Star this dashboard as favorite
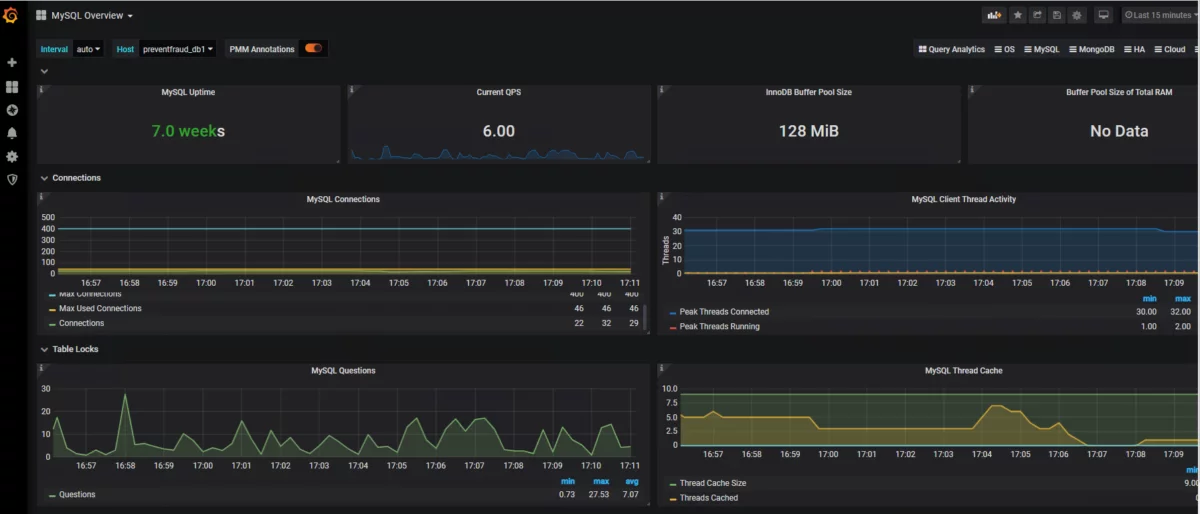Viewport: 1200px width, 514px height. [x=1018, y=15]
